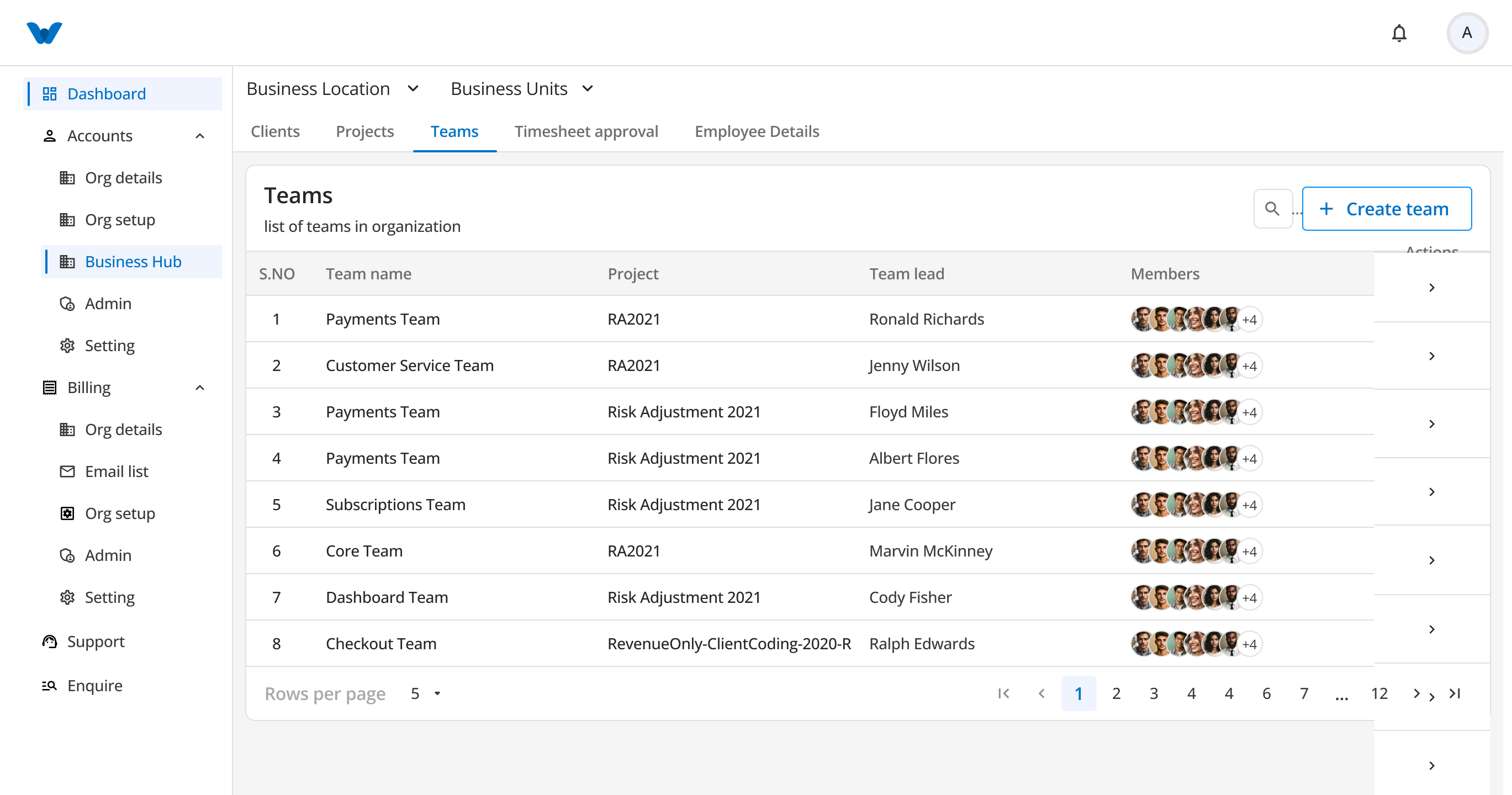The width and height of the screenshot is (1512, 795).
Task: Open the Rows per page dropdown
Action: (x=426, y=693)
